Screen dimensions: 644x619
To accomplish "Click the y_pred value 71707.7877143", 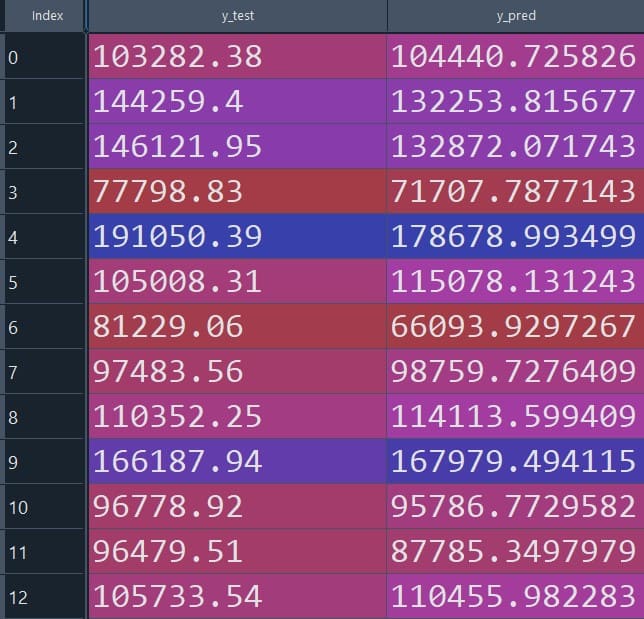I will pos(515,192).
